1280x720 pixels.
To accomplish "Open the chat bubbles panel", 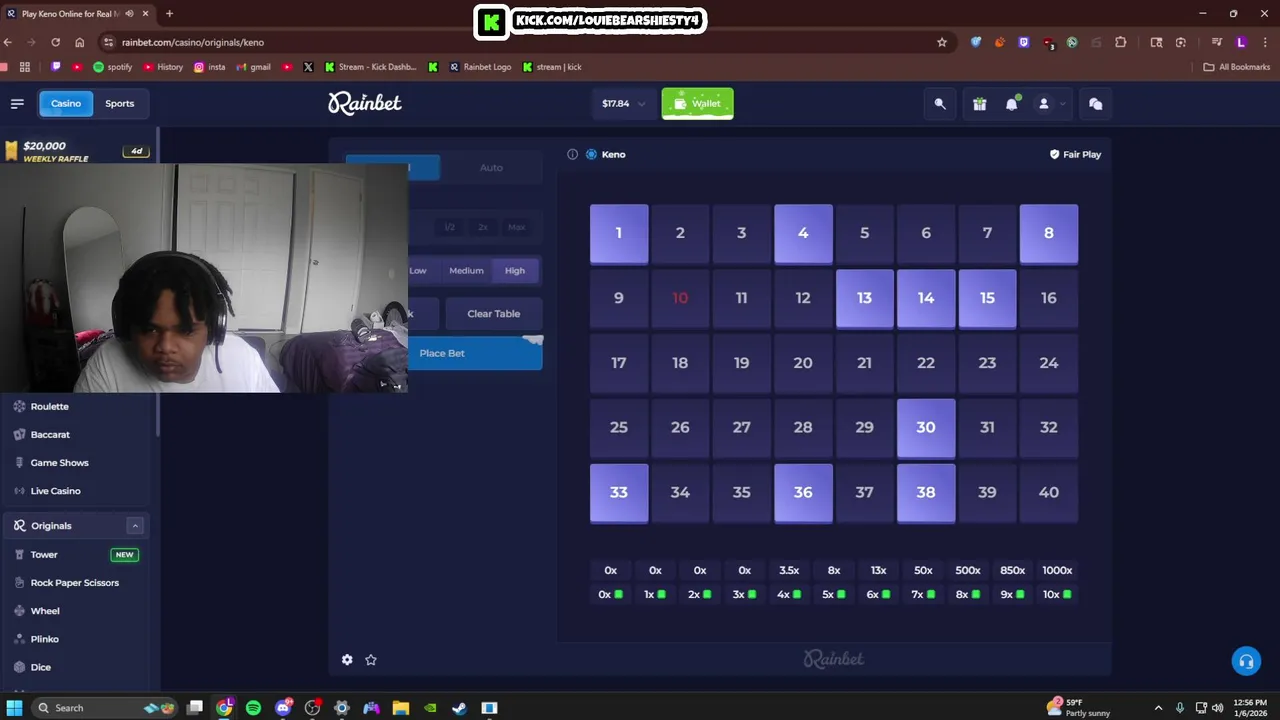I will click(1095, 103).
